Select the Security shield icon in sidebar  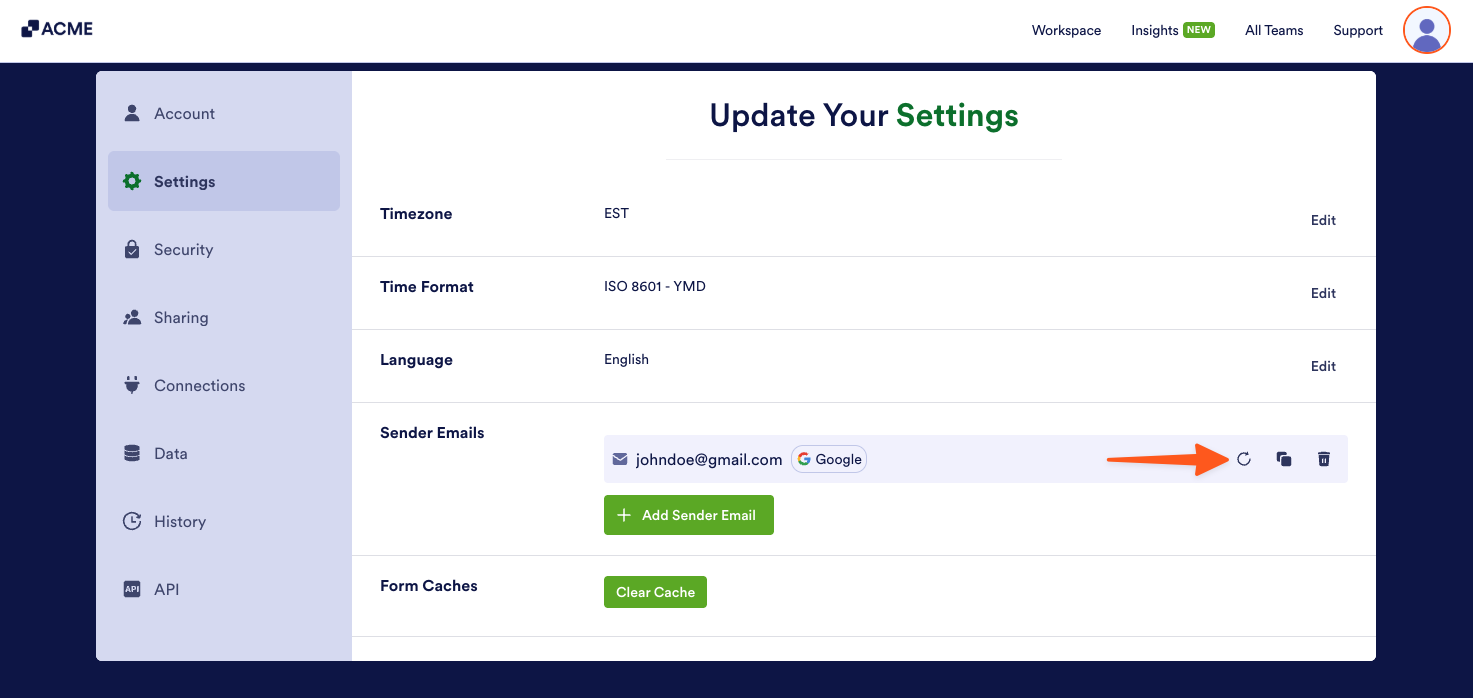pos(132,249)
